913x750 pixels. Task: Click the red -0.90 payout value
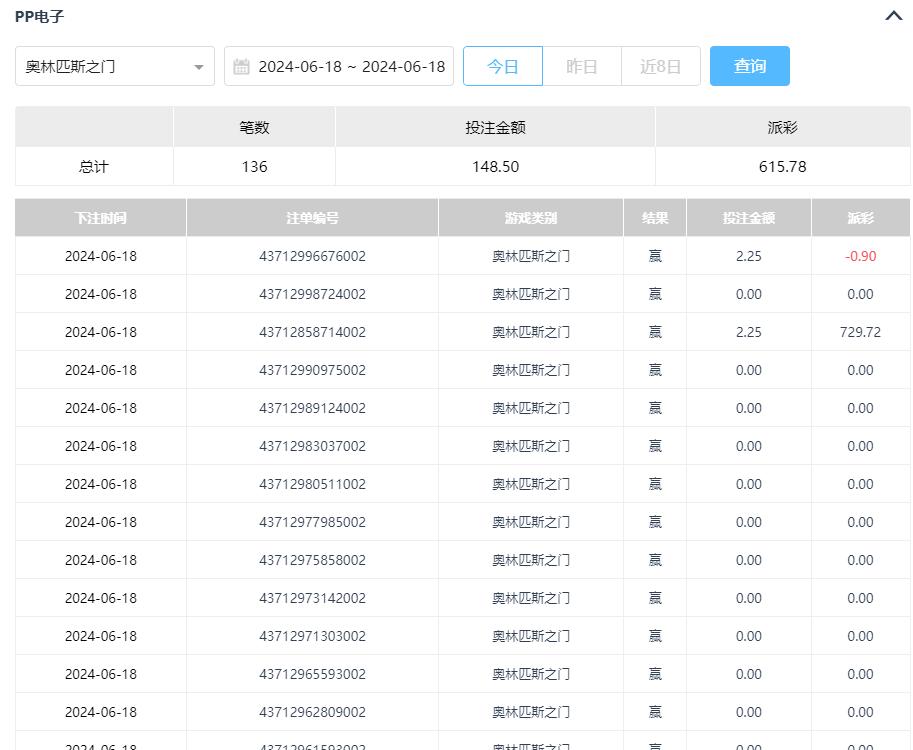tap(860, 256)
